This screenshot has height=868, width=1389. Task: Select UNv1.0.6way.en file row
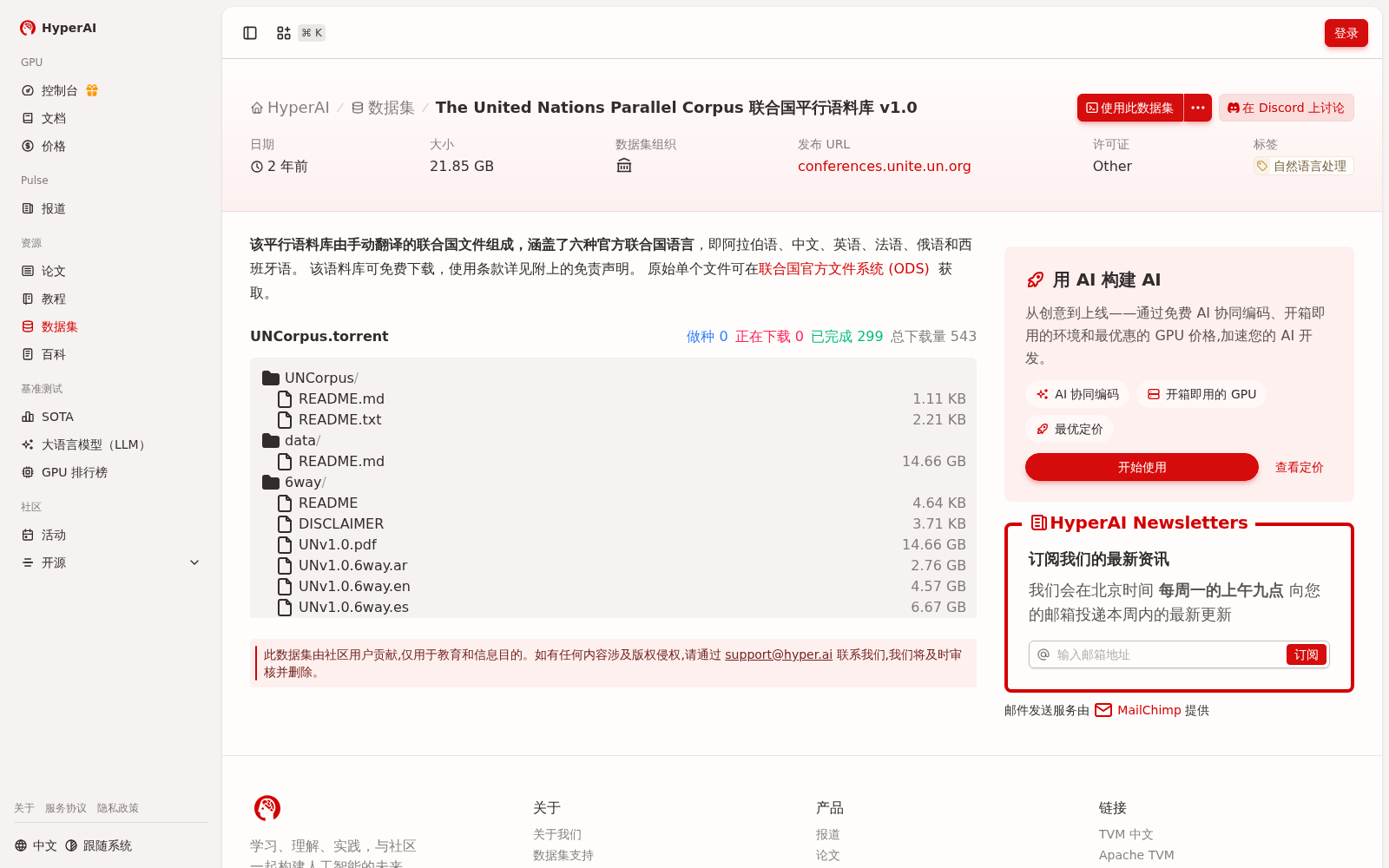point(613,586)
